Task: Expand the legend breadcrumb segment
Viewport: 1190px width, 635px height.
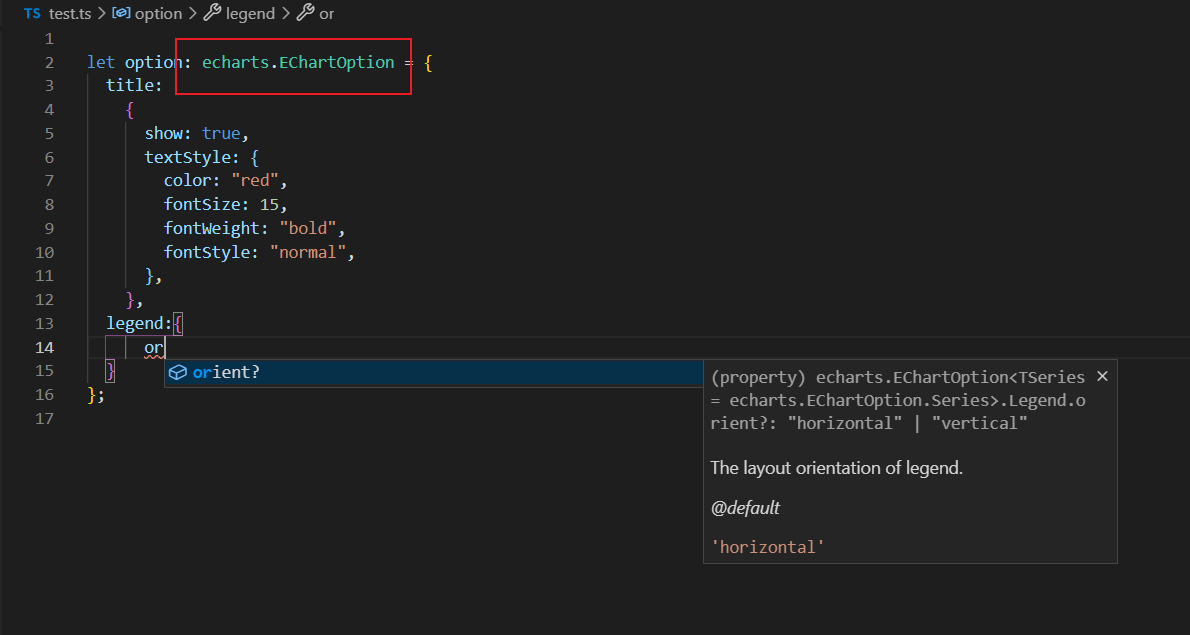Action: click(x=250, y=14)
